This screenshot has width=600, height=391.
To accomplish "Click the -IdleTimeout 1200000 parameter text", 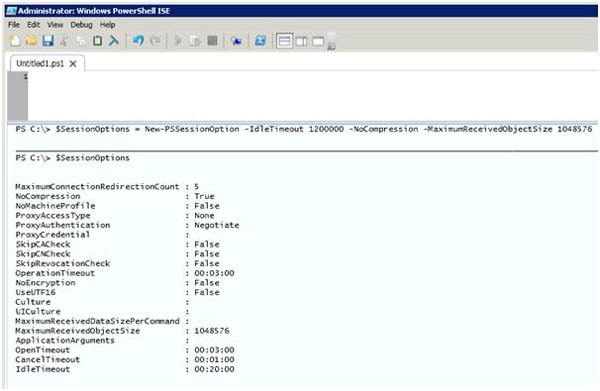I will tap(294, 129).
